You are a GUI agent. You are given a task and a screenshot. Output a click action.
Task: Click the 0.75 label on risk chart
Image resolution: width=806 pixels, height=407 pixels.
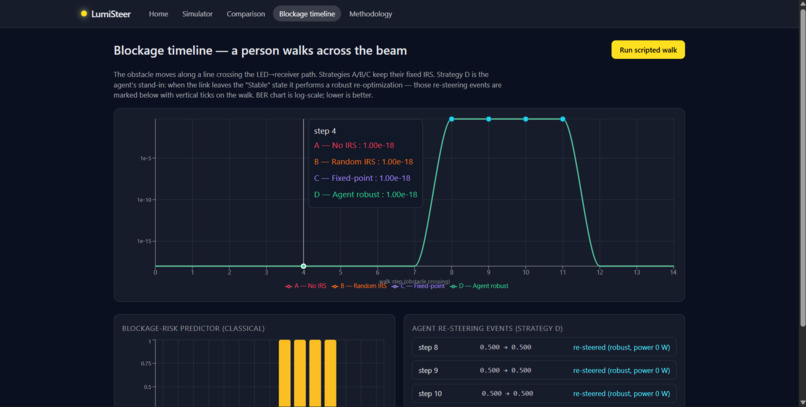pyautogui.click(x=146, y=363)
